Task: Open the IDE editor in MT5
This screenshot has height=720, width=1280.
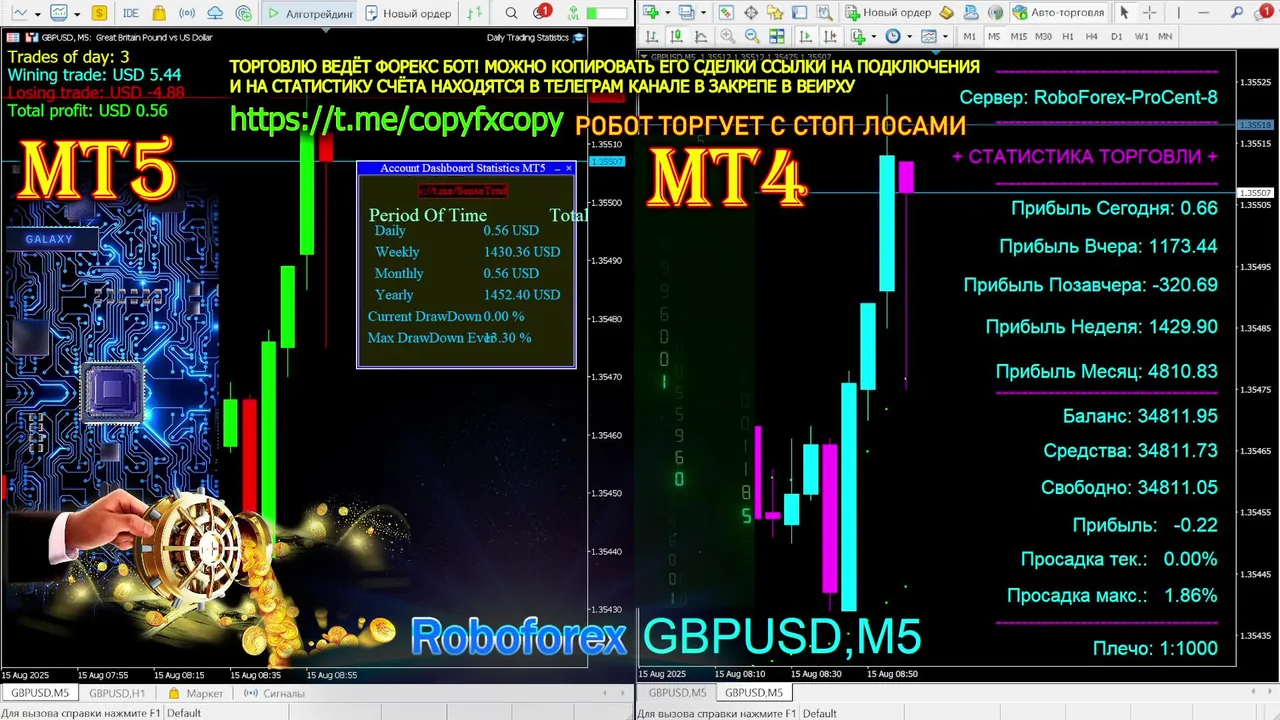Action: [x=131, y=13]
